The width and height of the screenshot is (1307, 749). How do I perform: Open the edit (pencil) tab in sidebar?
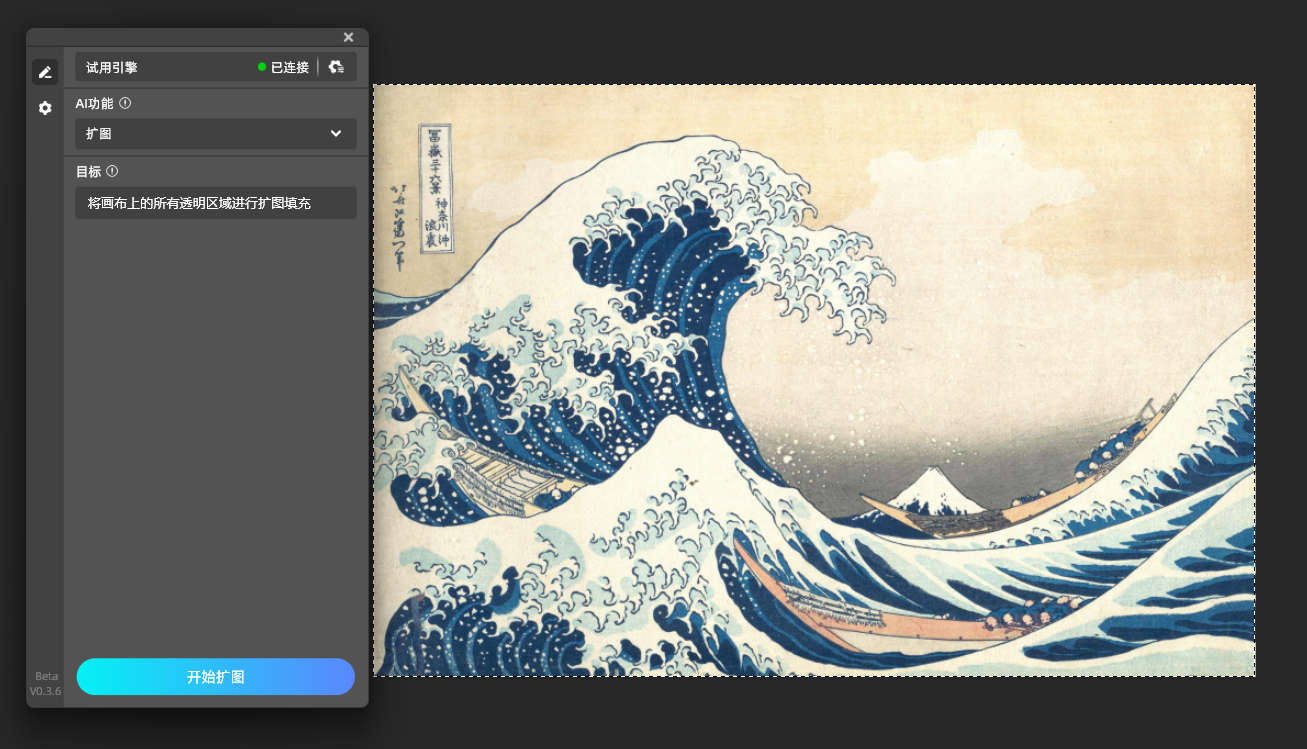point(45,72)
